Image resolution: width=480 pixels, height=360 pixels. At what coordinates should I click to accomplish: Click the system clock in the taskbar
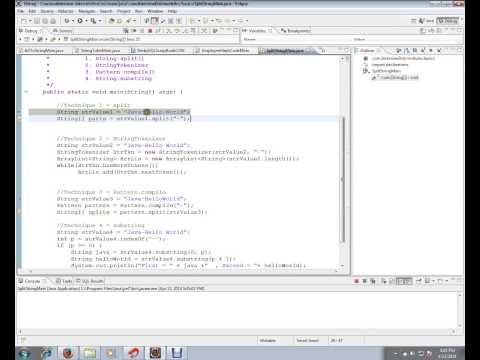point(447,353)
